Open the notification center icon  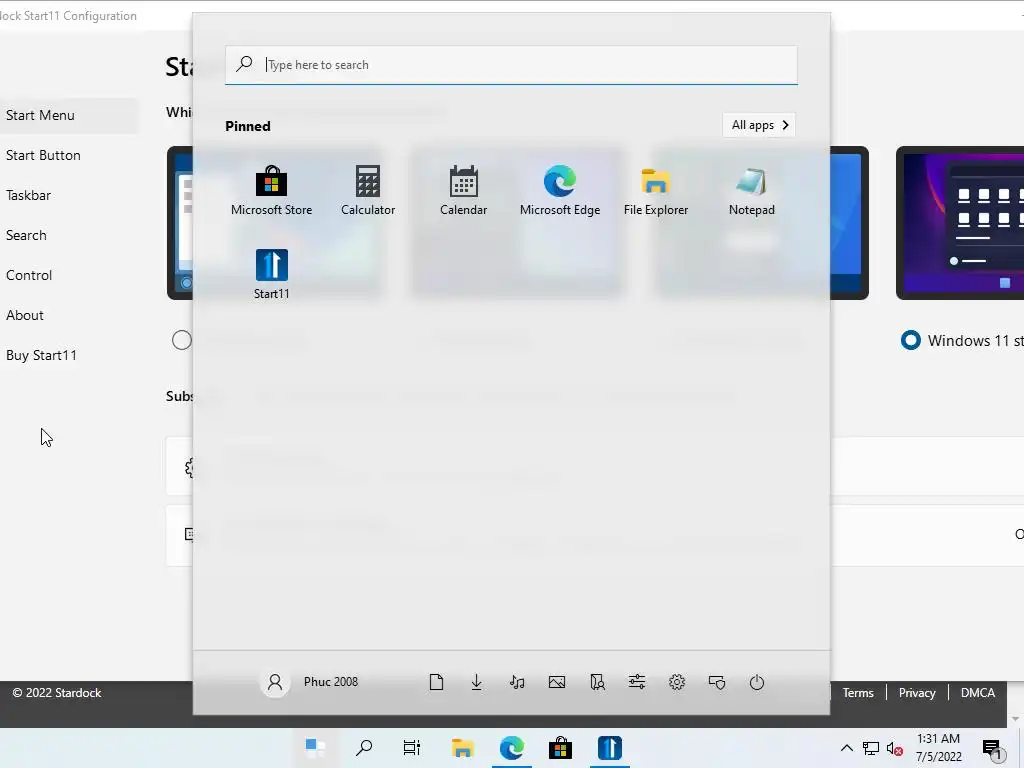pos(992,749)
